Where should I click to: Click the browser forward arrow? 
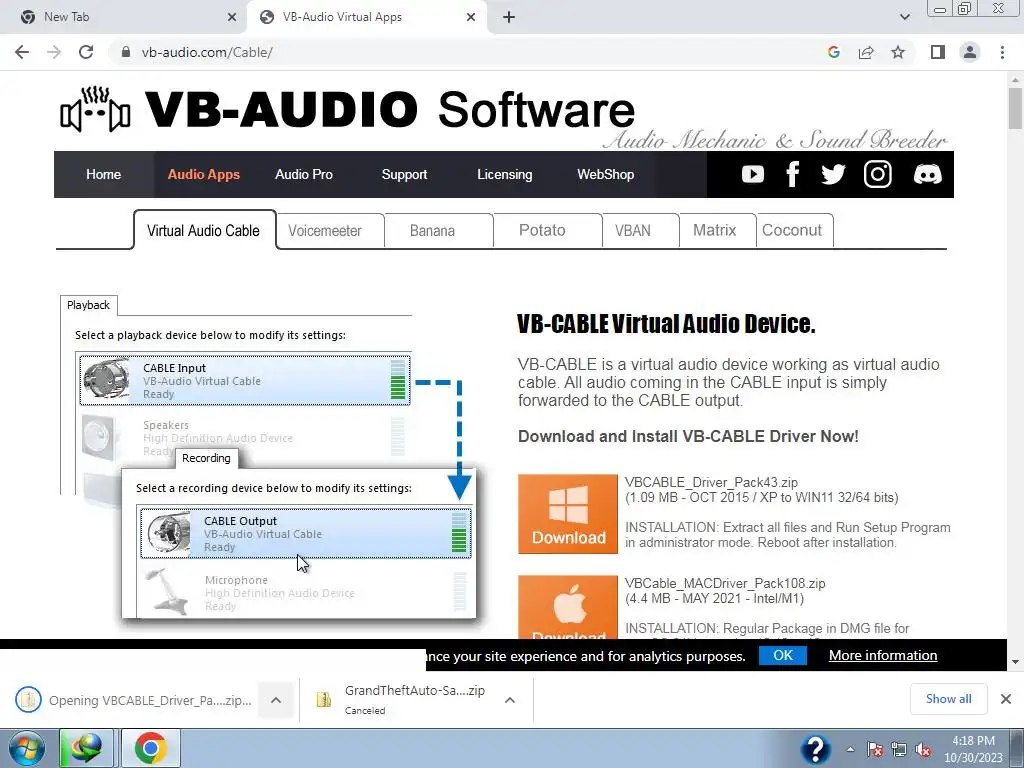(54, 52)
